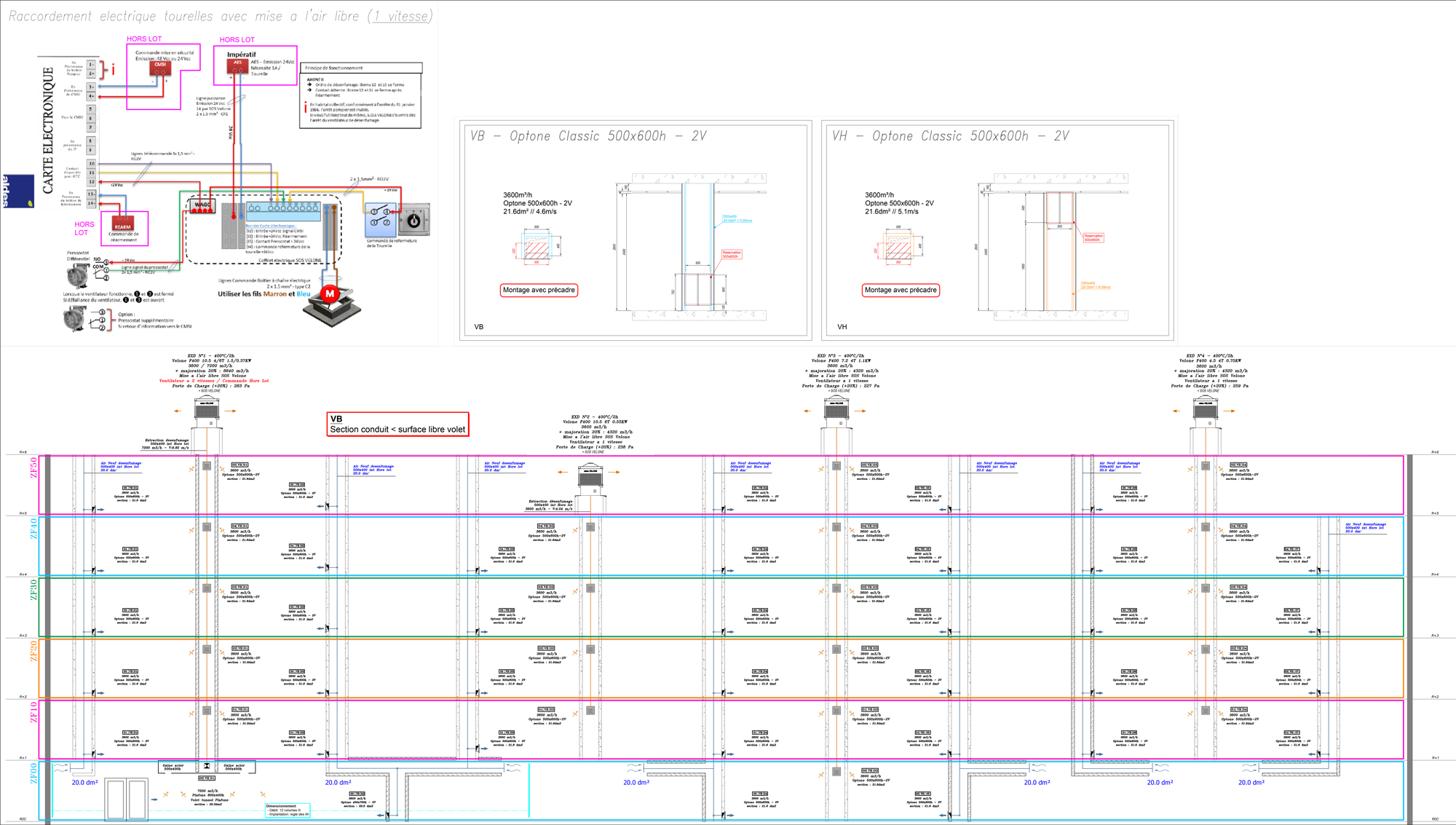This screenshot has height=825, width=1456.
Task: Click the EXD N°2 rooftop fan symbol
Action: [591, 478]
